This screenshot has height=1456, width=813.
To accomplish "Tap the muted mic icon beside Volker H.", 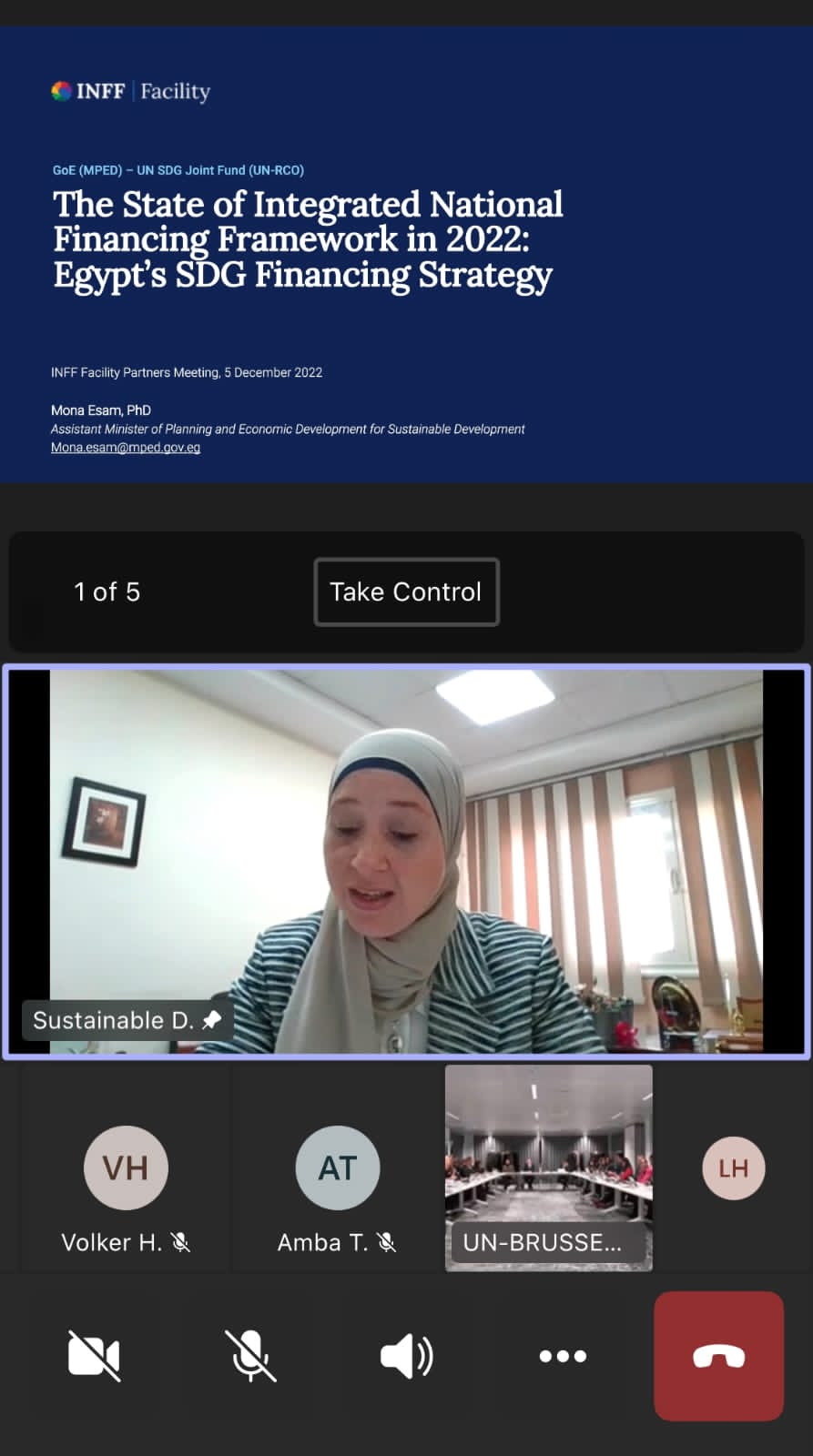I will (x=180, y=1242).
